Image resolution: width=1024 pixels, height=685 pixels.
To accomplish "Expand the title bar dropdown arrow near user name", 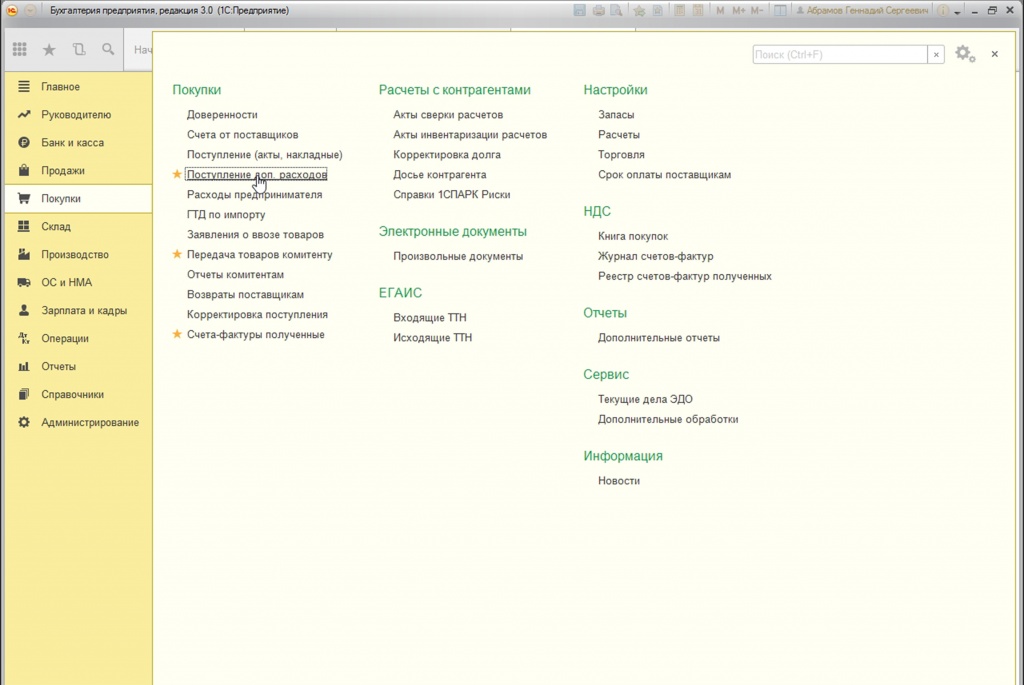I will point(957,12).
